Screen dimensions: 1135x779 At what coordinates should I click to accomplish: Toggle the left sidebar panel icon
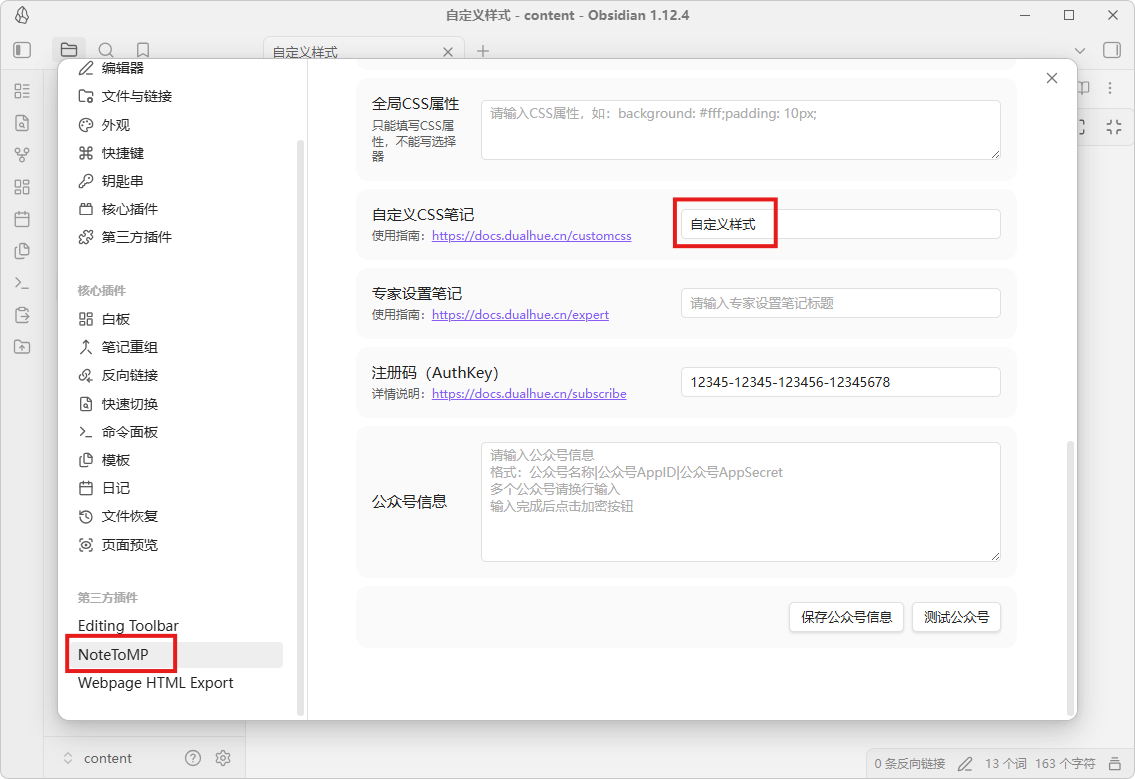[22, 50]
